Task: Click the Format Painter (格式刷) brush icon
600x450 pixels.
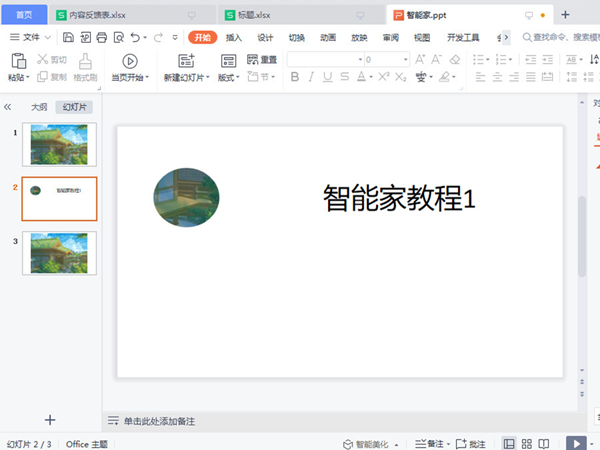Action: click(x=87, y=60)
